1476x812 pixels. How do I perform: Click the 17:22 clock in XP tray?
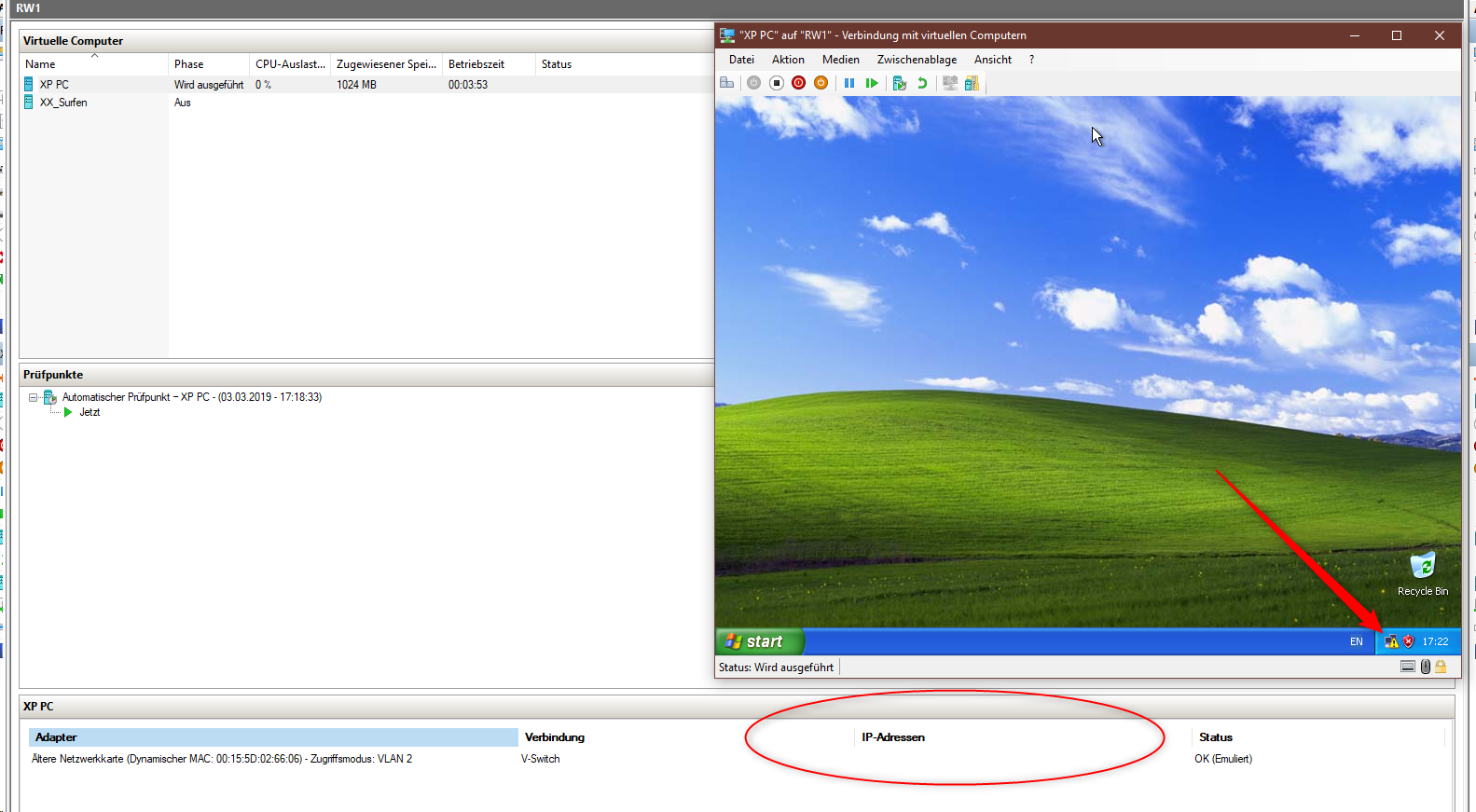coord(1435,641)
